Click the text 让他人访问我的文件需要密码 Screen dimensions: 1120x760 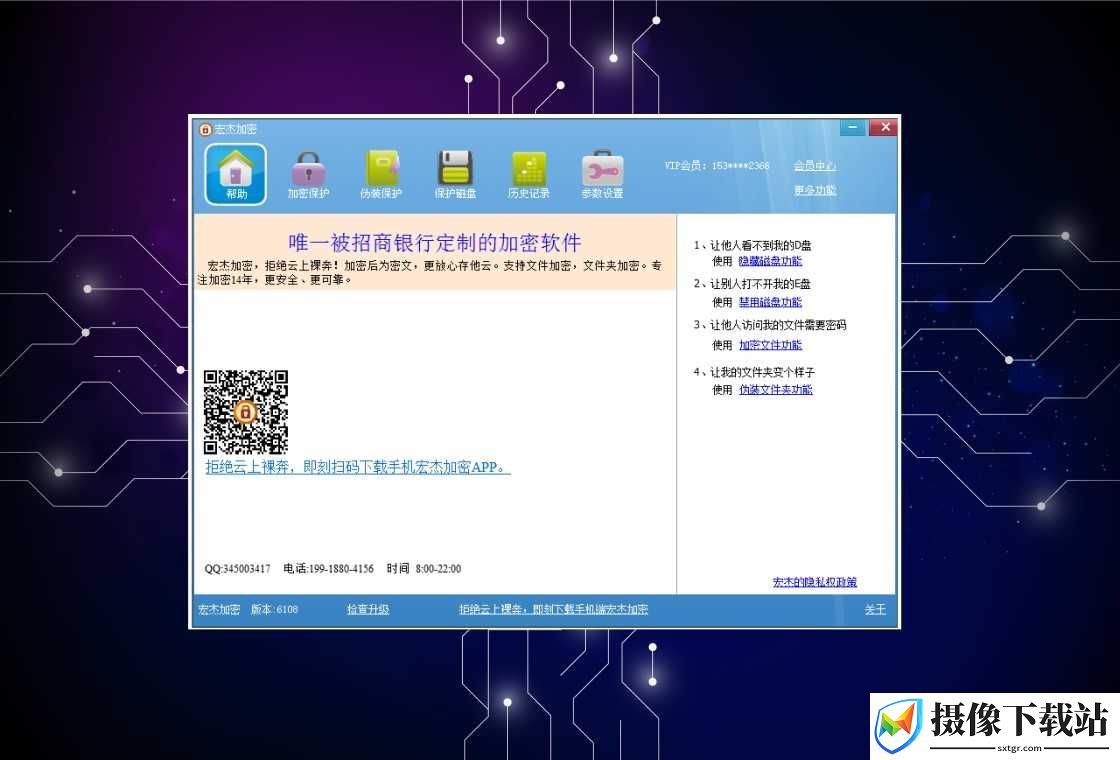click(778, 325)
